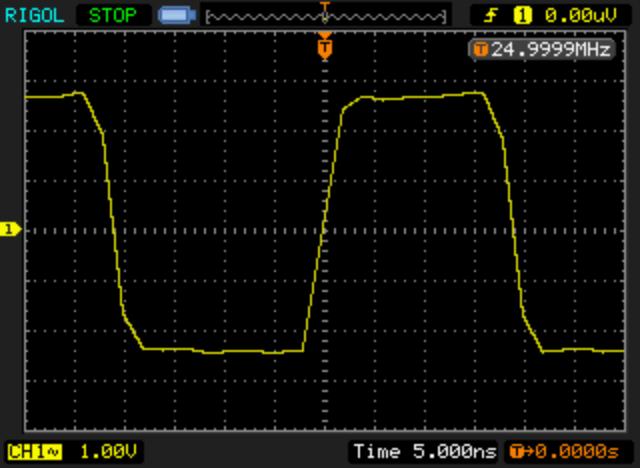Click the waveform memory position overview bar
The width and height of the screenshot is (640, 468).
326,17
